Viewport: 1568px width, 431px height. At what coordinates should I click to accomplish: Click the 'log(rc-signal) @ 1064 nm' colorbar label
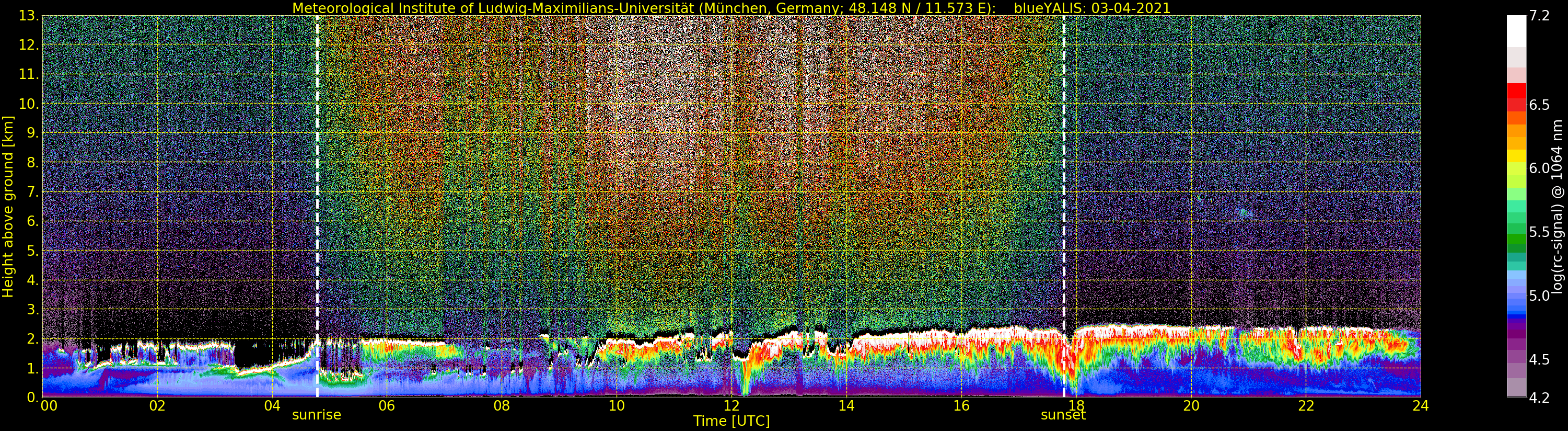(x=1558, y=206)
